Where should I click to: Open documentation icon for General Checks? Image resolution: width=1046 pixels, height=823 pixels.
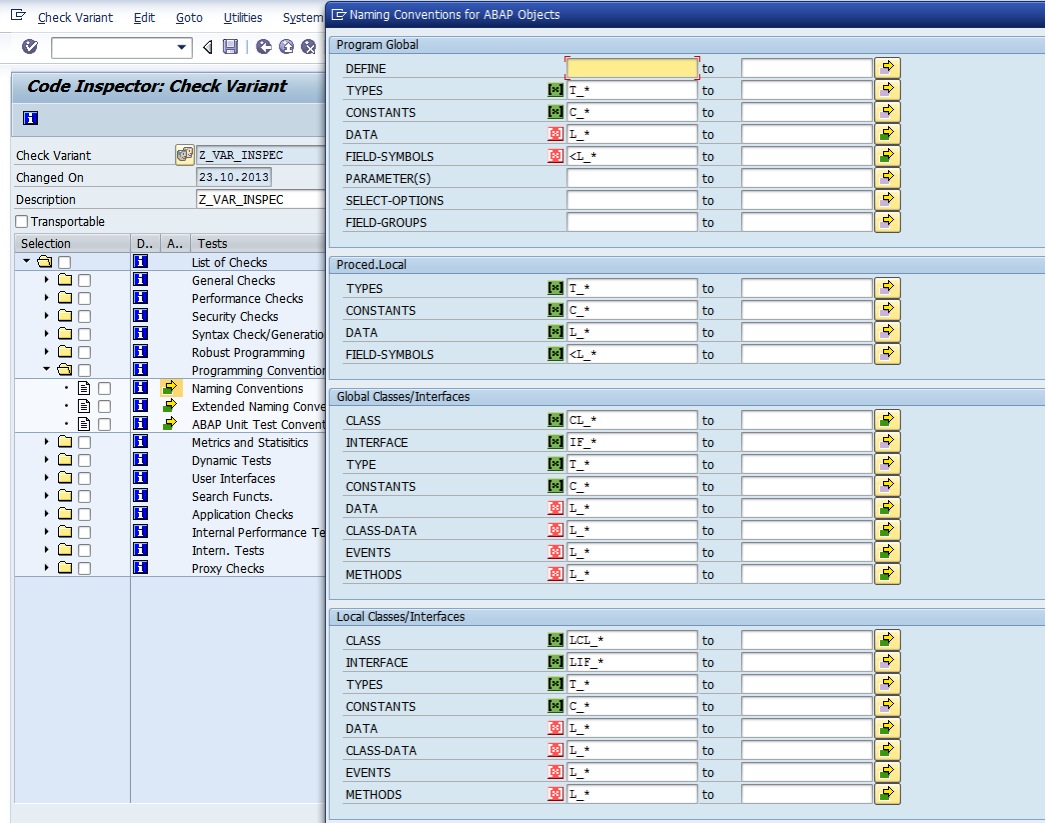(x=140, y=279)
